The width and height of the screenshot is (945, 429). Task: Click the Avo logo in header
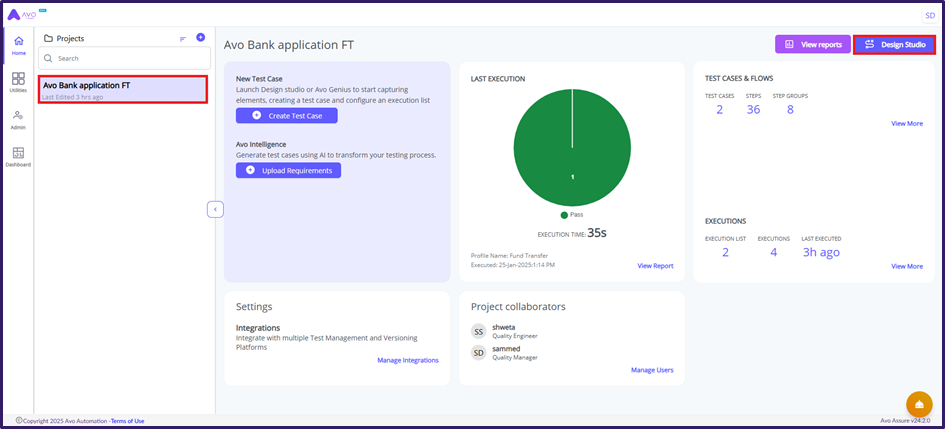(21, 15)
